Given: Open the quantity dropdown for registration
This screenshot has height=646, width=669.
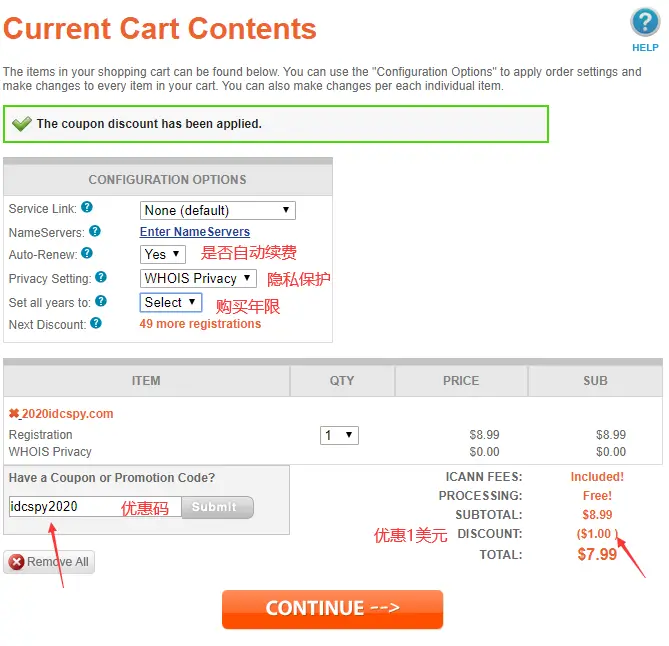Looking at the screenshot, I should [x=339, y=435].
